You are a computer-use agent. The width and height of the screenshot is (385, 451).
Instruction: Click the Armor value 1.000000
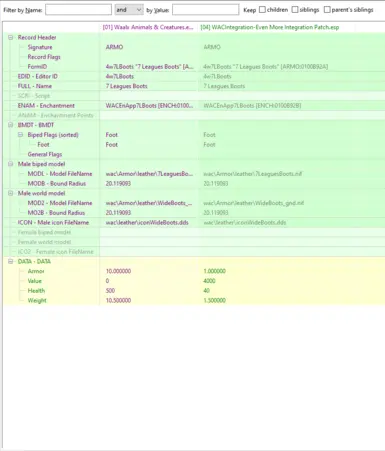pyautogui.click(x=215, y=271)
